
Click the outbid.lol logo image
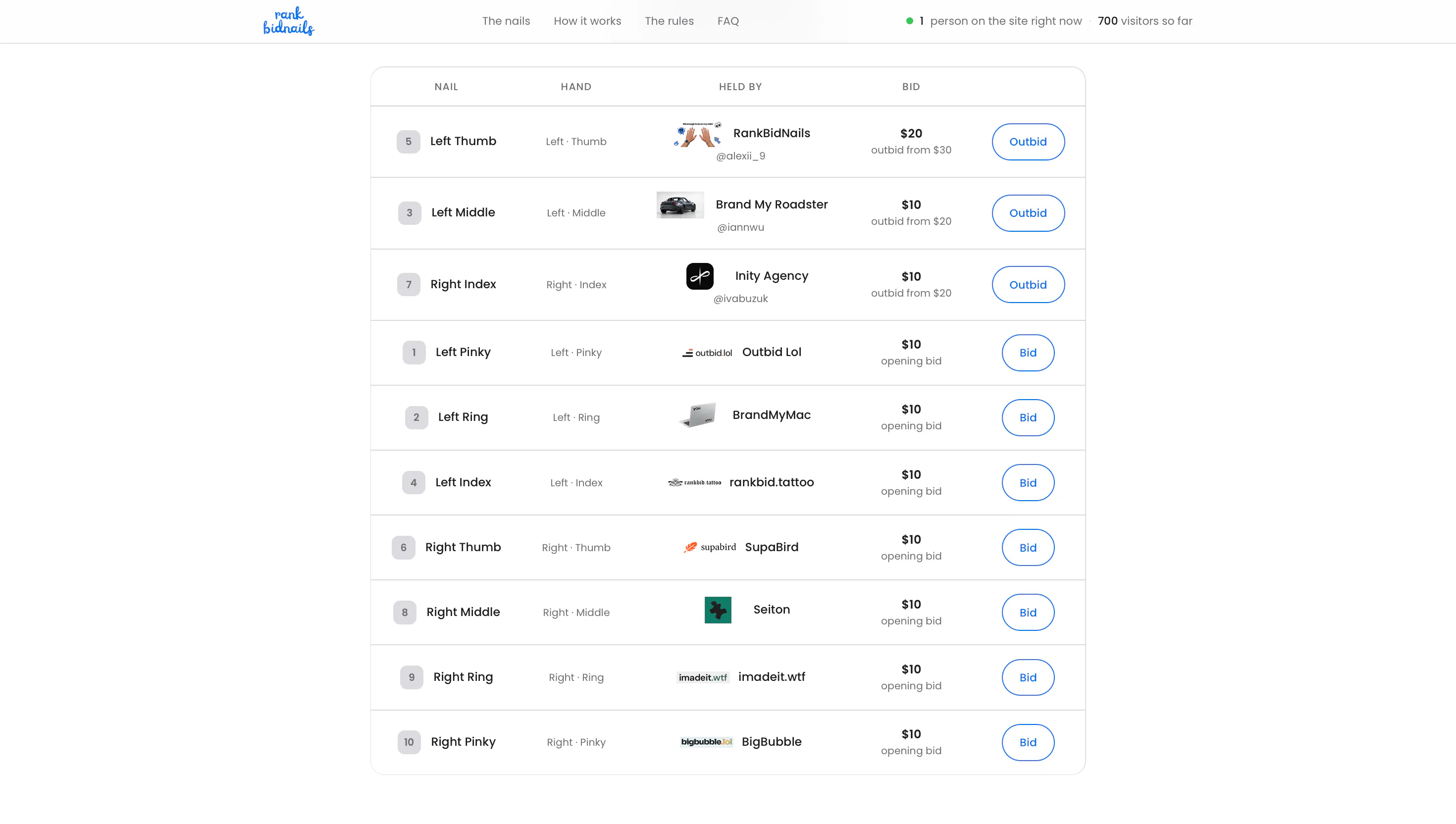tap(707, 353)
